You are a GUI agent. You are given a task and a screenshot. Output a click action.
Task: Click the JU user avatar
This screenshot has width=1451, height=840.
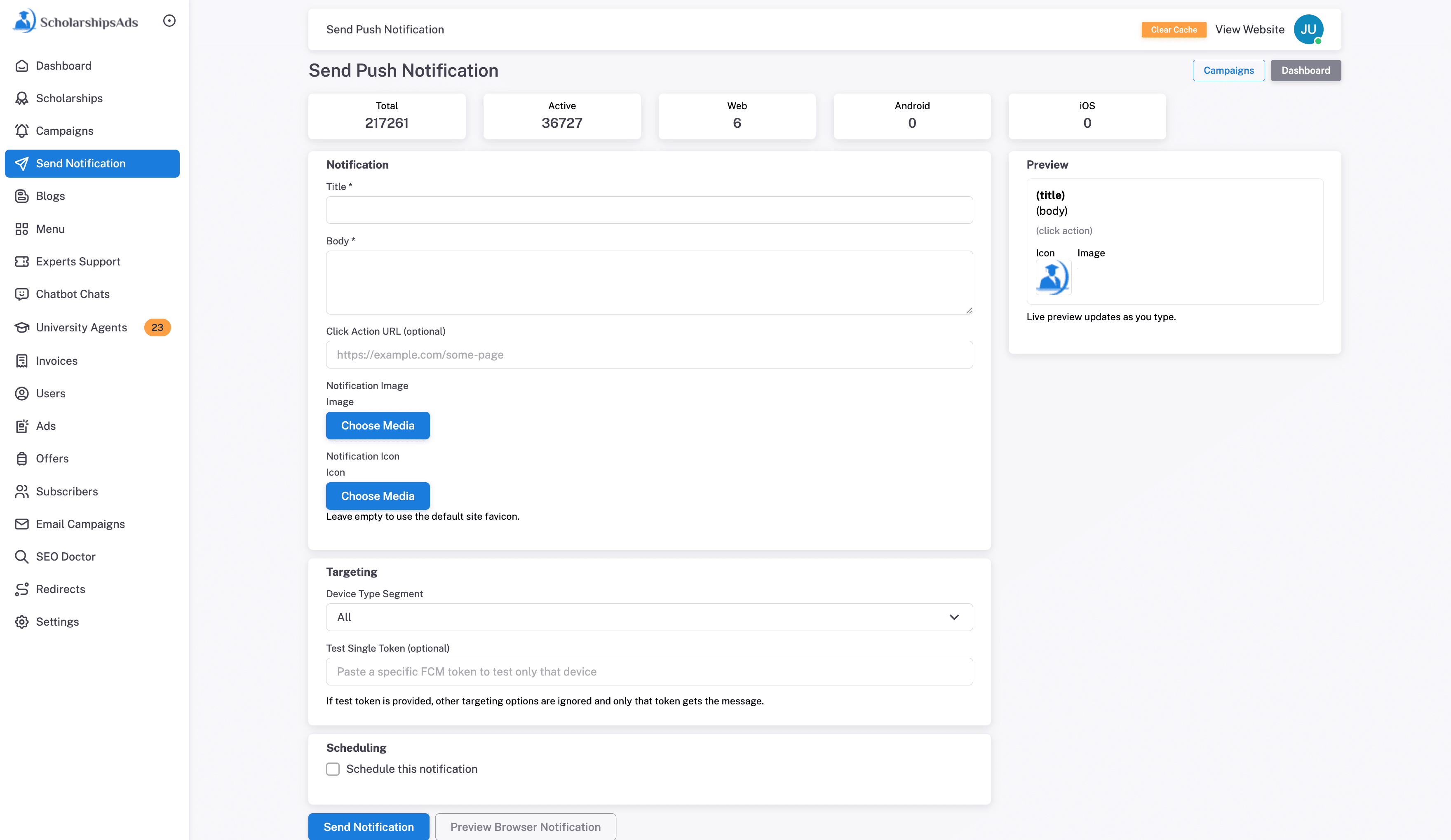click(1308, 29)
